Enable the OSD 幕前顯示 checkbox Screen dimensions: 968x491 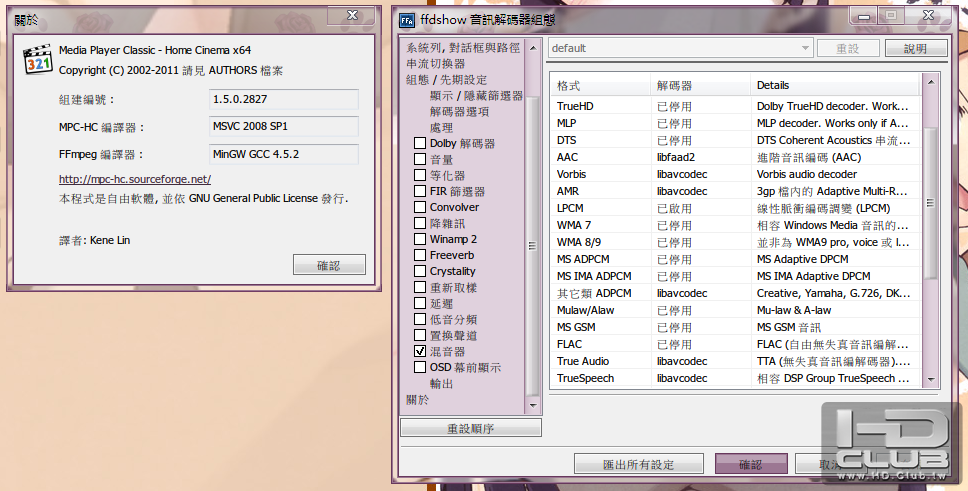(x=420, y=367)
